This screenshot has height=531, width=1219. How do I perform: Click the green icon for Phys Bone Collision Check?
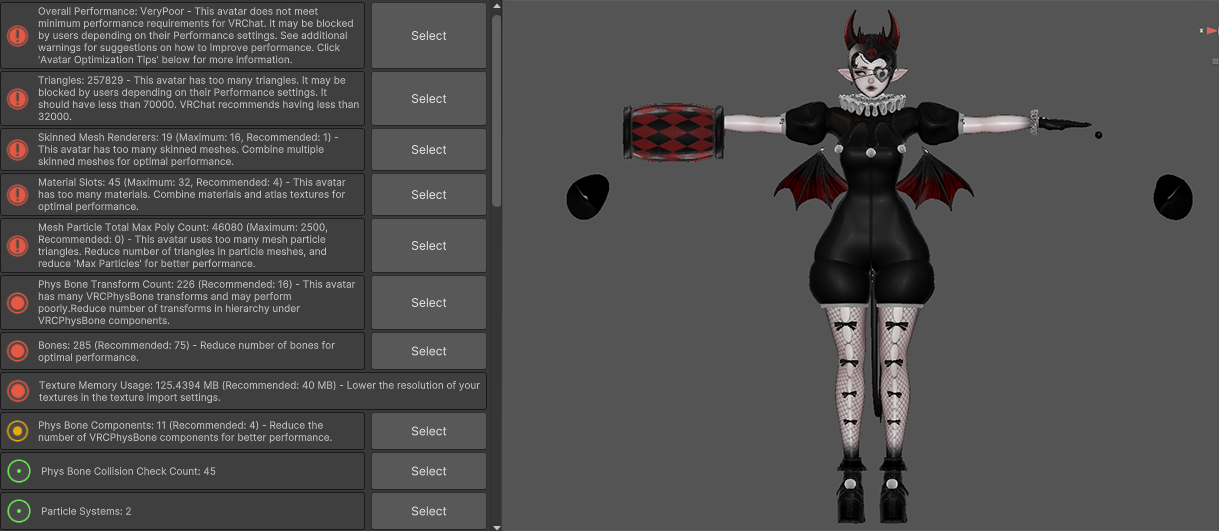17,471
